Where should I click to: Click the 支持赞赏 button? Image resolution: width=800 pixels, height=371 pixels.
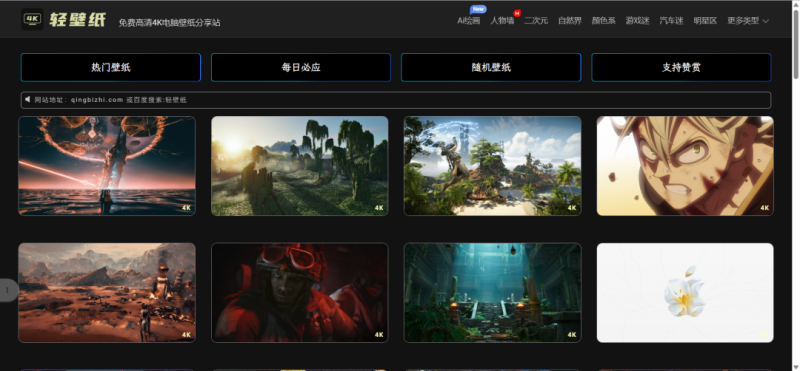681,67
